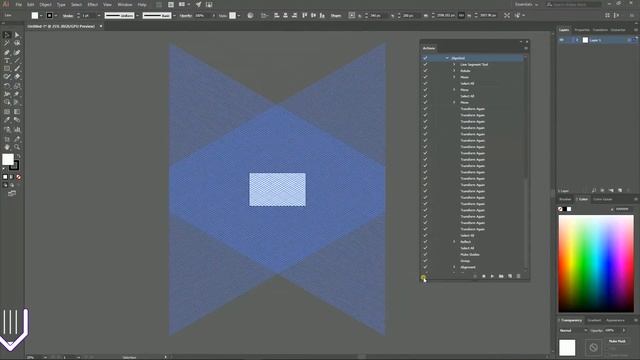Click the Stroke swatch in toolbar
Screen dimensions: 640x360
[x=15, y=165]
